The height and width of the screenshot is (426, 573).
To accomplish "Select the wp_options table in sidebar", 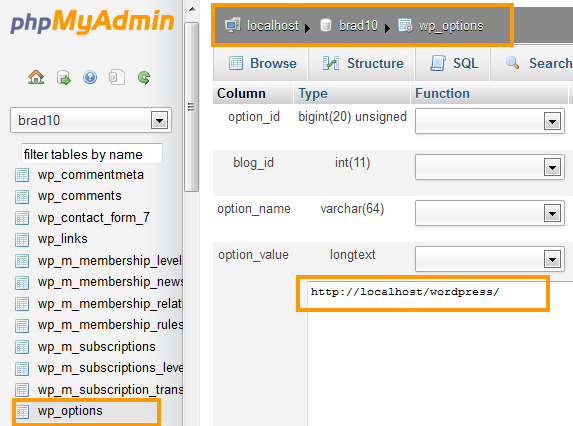I will (70, 411).
